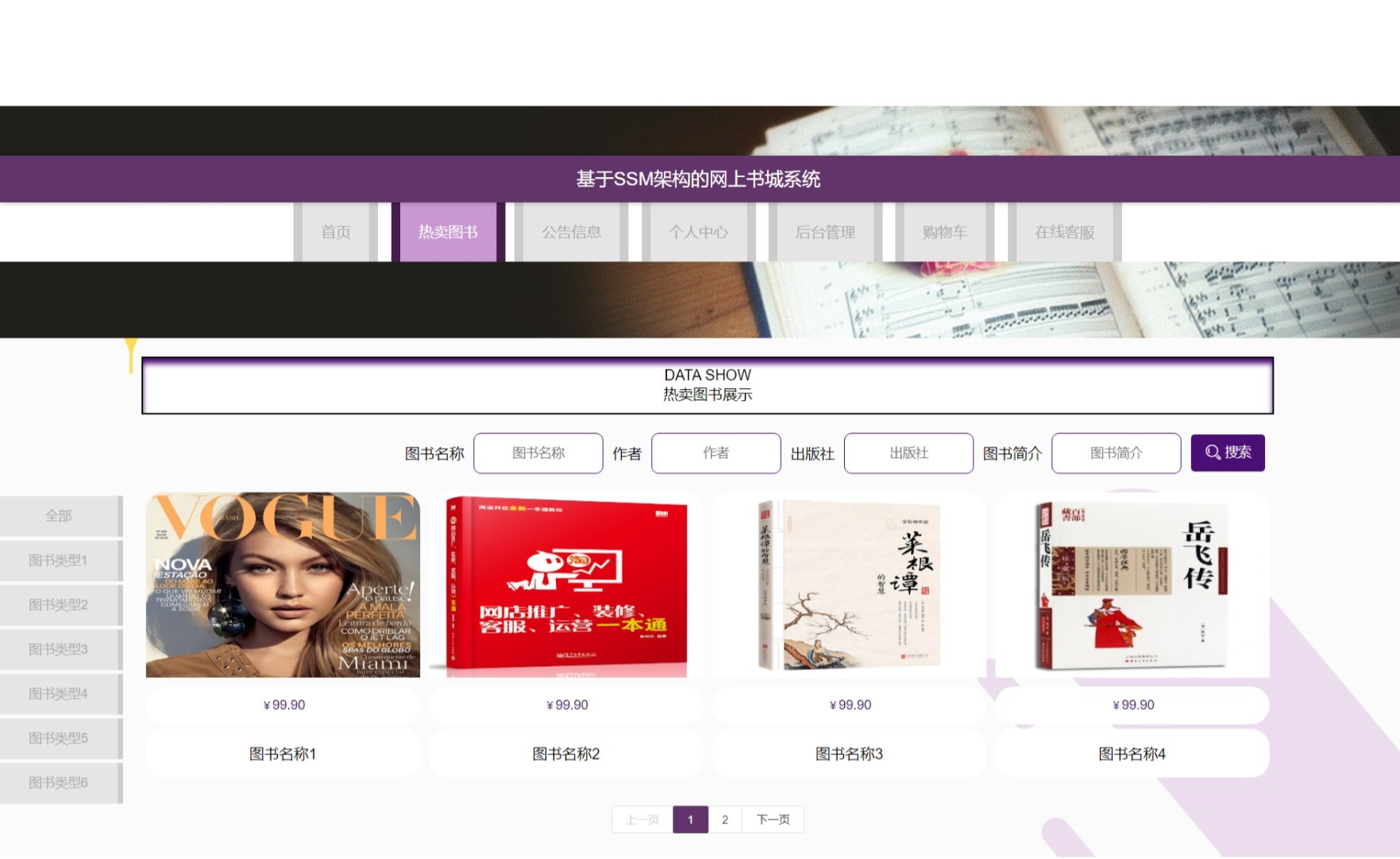Select page 1 in pagination
Viewport: 1400px width, 859px height.
click(x=690, y=819)
